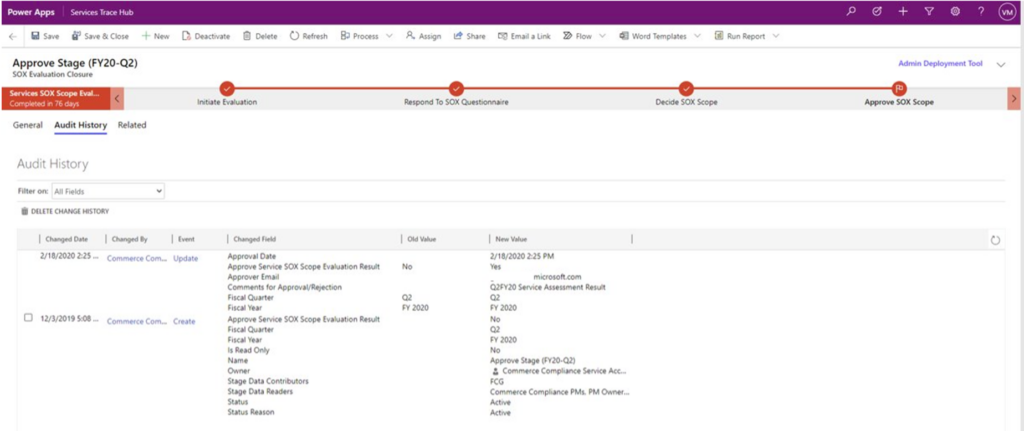Move process stages left with arrow

tap(117, 99)
